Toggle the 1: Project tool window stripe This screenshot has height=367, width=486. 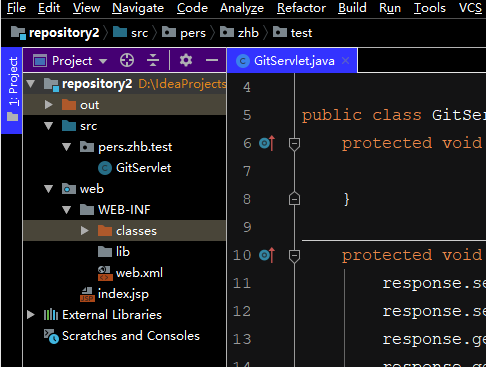coord(12,90)
